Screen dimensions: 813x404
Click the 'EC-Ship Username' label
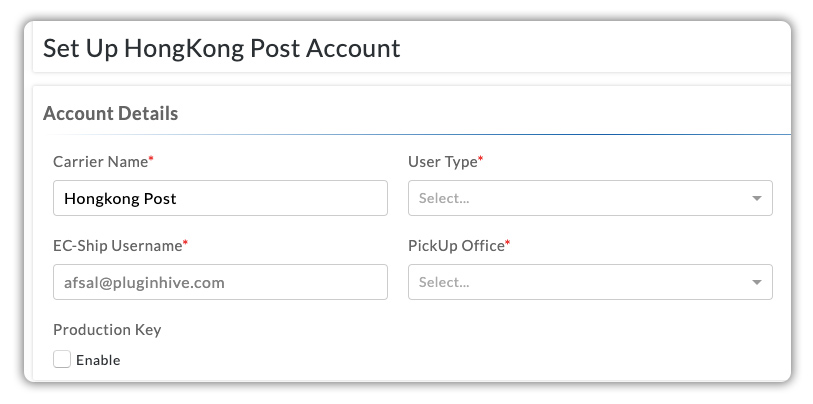(x=117, y=245)
